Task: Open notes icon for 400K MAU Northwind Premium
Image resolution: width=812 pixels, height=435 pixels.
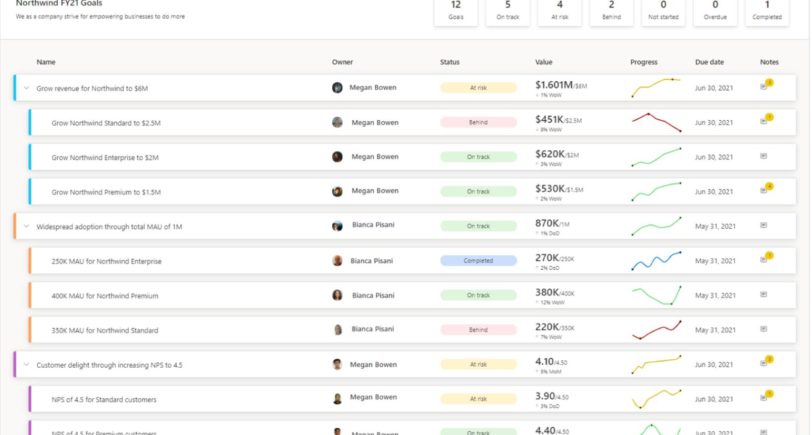Action: coord(763,294)
